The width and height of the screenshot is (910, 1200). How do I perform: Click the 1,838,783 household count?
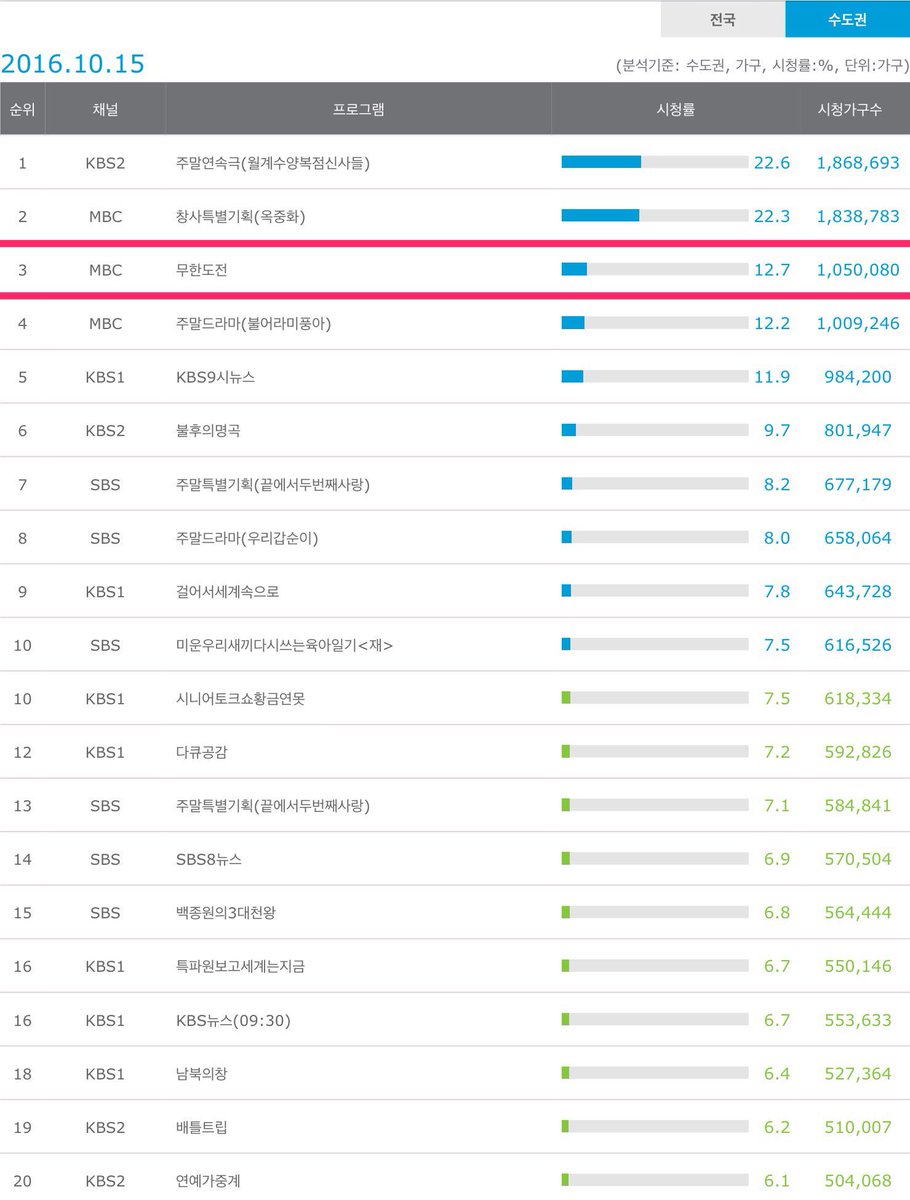[858, 216]
